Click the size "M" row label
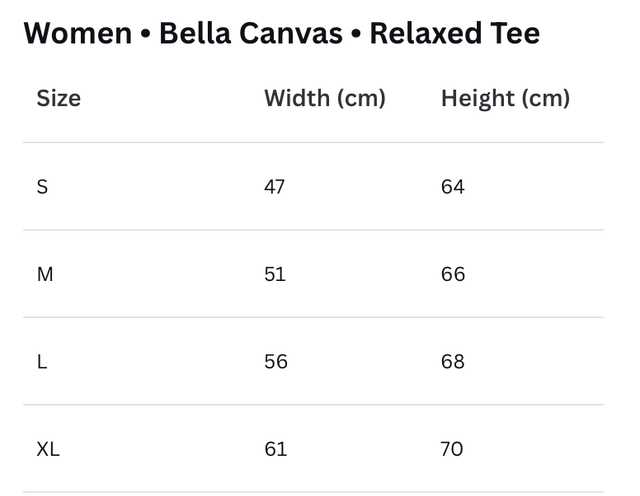Image resolution: width=640 pixels, height=496 pixels. point(45,274)
